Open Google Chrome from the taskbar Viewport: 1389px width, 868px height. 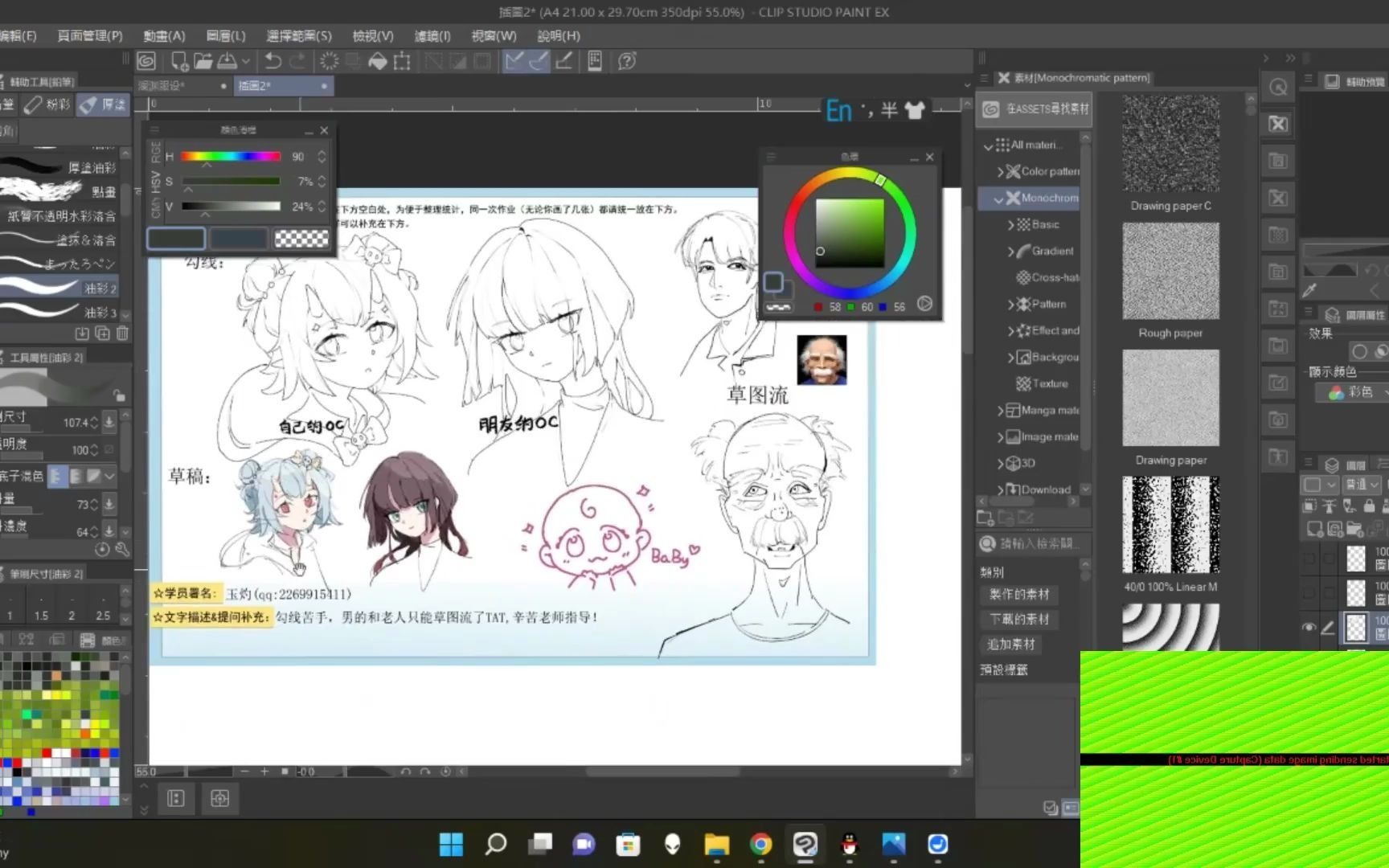[x=760, y=844]
